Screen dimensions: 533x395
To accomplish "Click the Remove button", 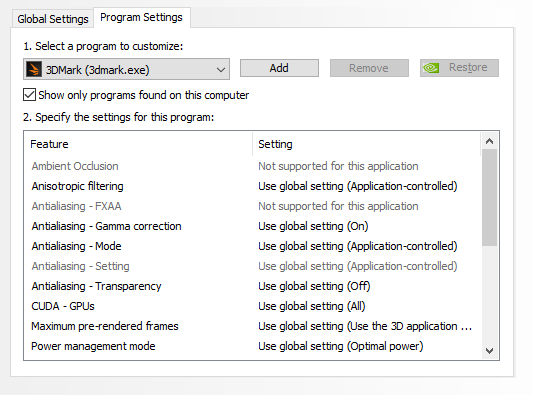I will click(369, 68).
